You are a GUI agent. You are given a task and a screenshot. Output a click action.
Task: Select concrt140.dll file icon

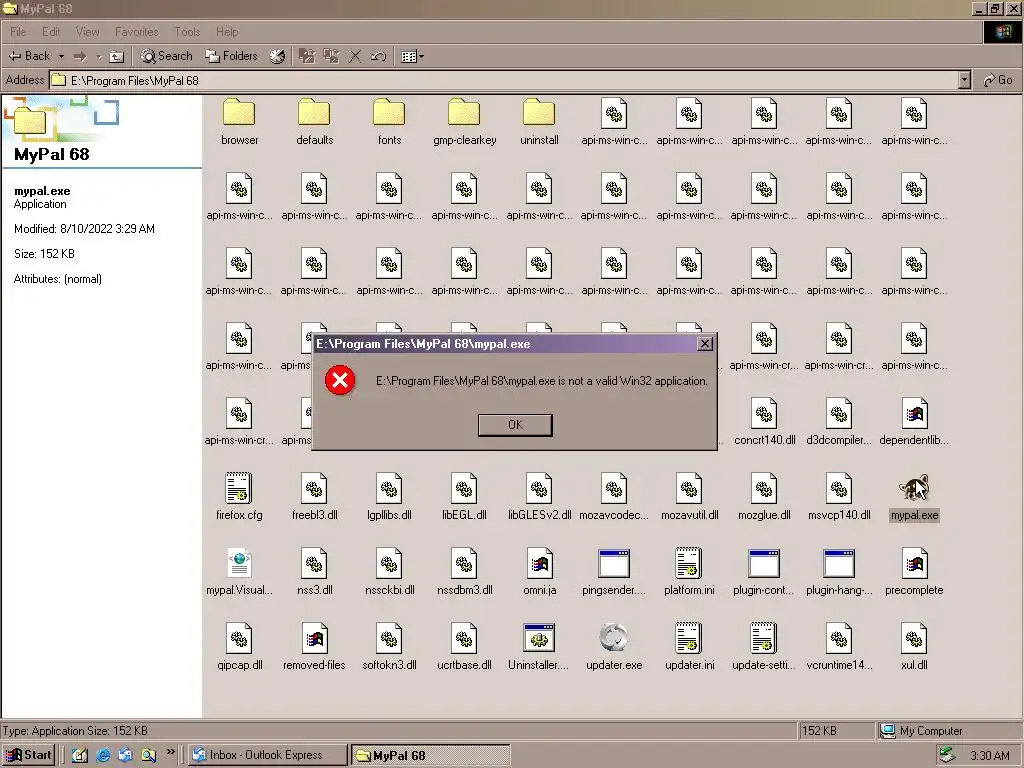click(764, 413)
